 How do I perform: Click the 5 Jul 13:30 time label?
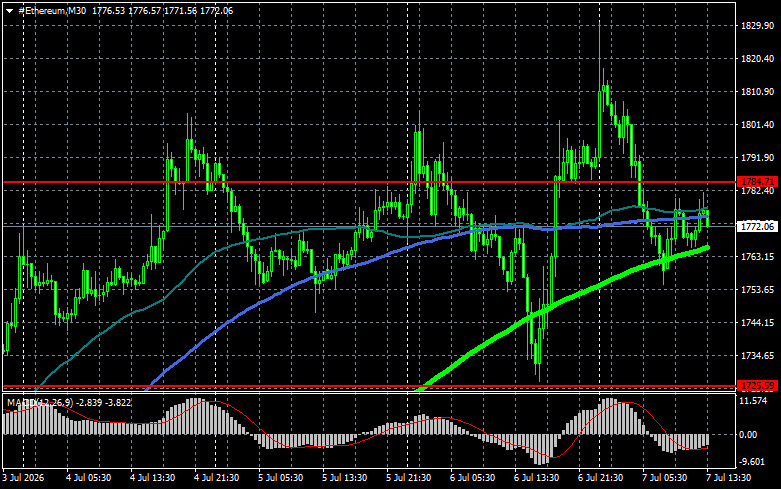pos(344,478)
